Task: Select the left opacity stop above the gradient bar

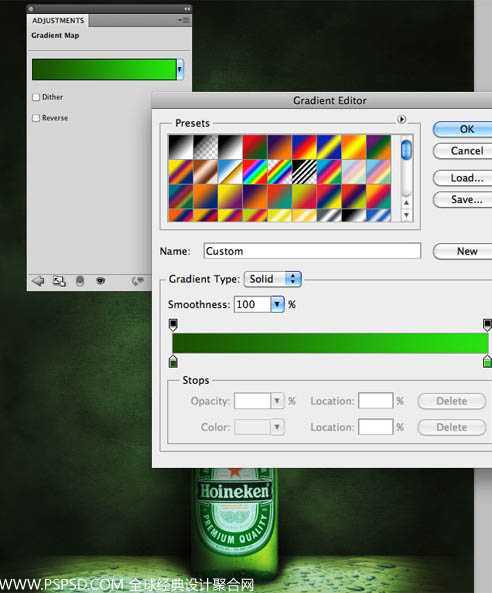Action: point(173,324)
